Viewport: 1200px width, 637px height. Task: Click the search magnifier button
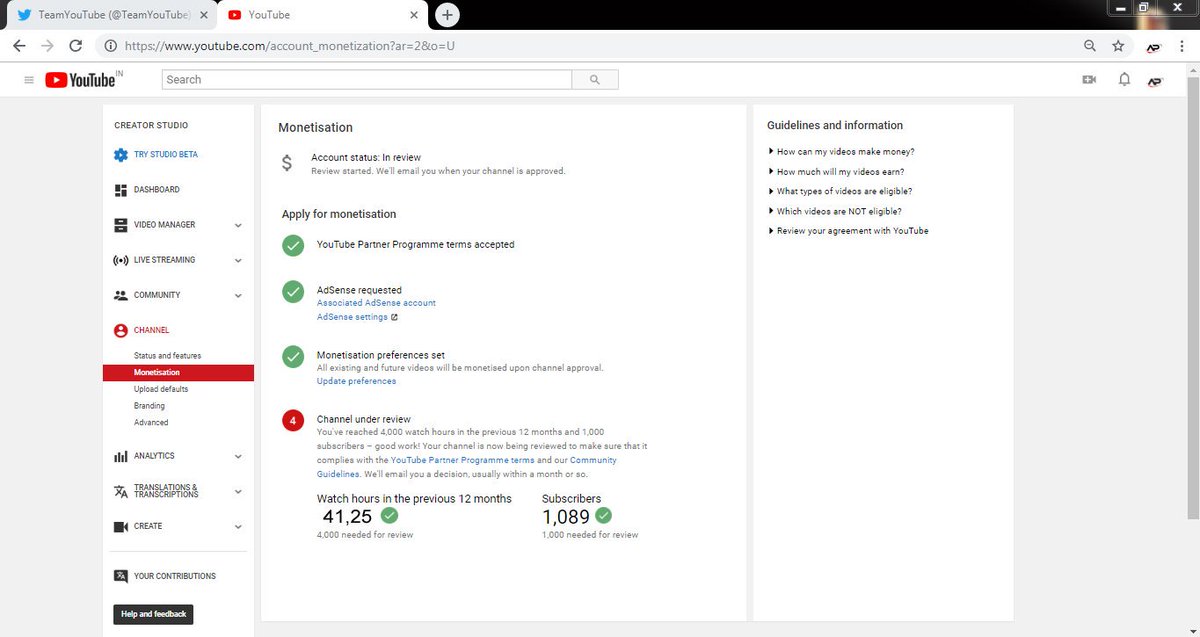[x=595, y=80]
